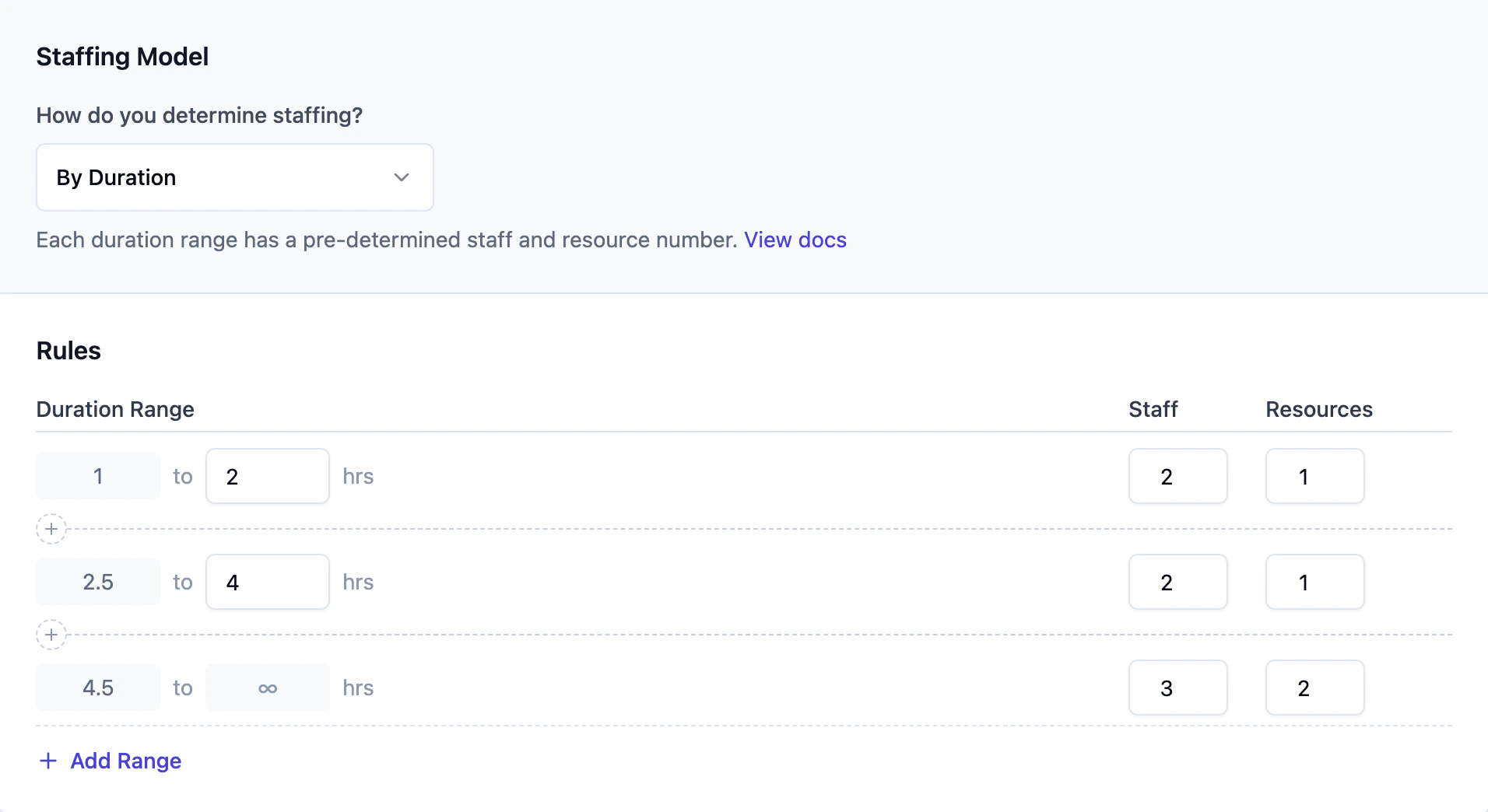Click the plus icon beside Add Range
This screenshot has height=812, width=1488.
(x=48, y=761)
